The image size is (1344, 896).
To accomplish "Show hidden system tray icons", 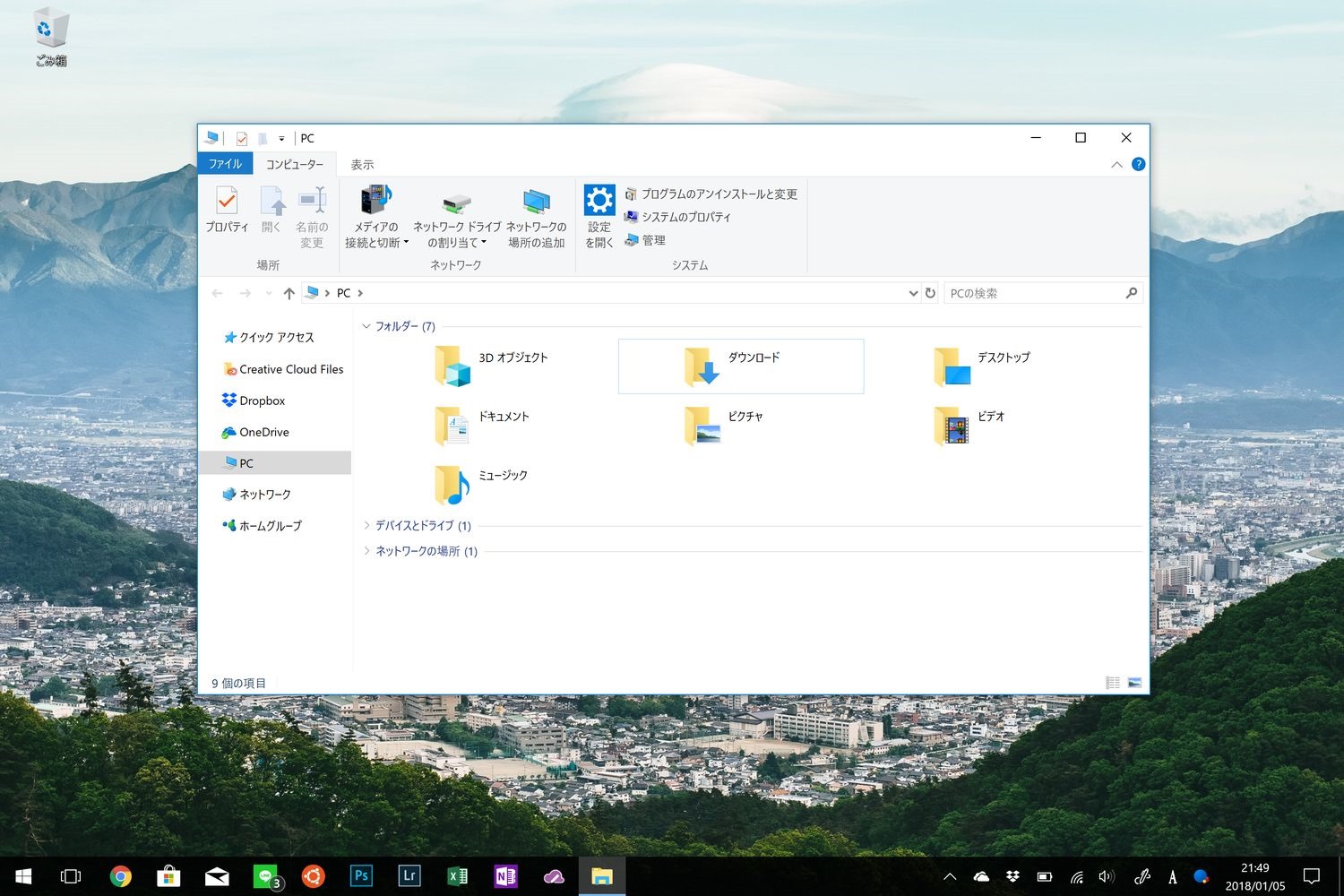I will 950,876.
